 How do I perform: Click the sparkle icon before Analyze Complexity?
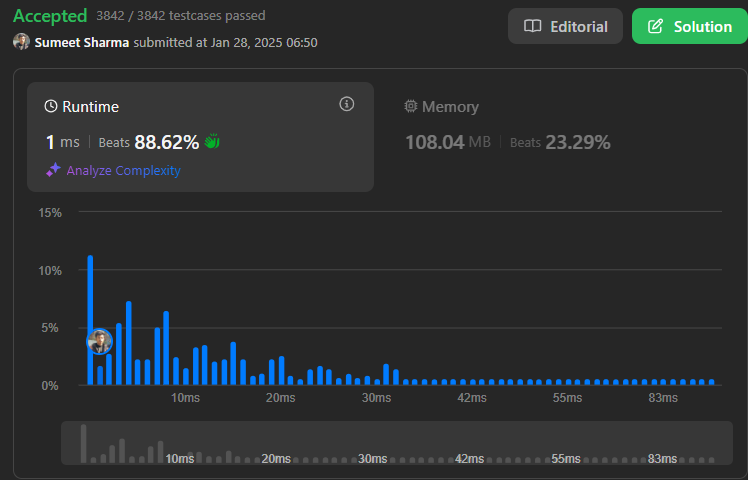[x=54, y=170]
